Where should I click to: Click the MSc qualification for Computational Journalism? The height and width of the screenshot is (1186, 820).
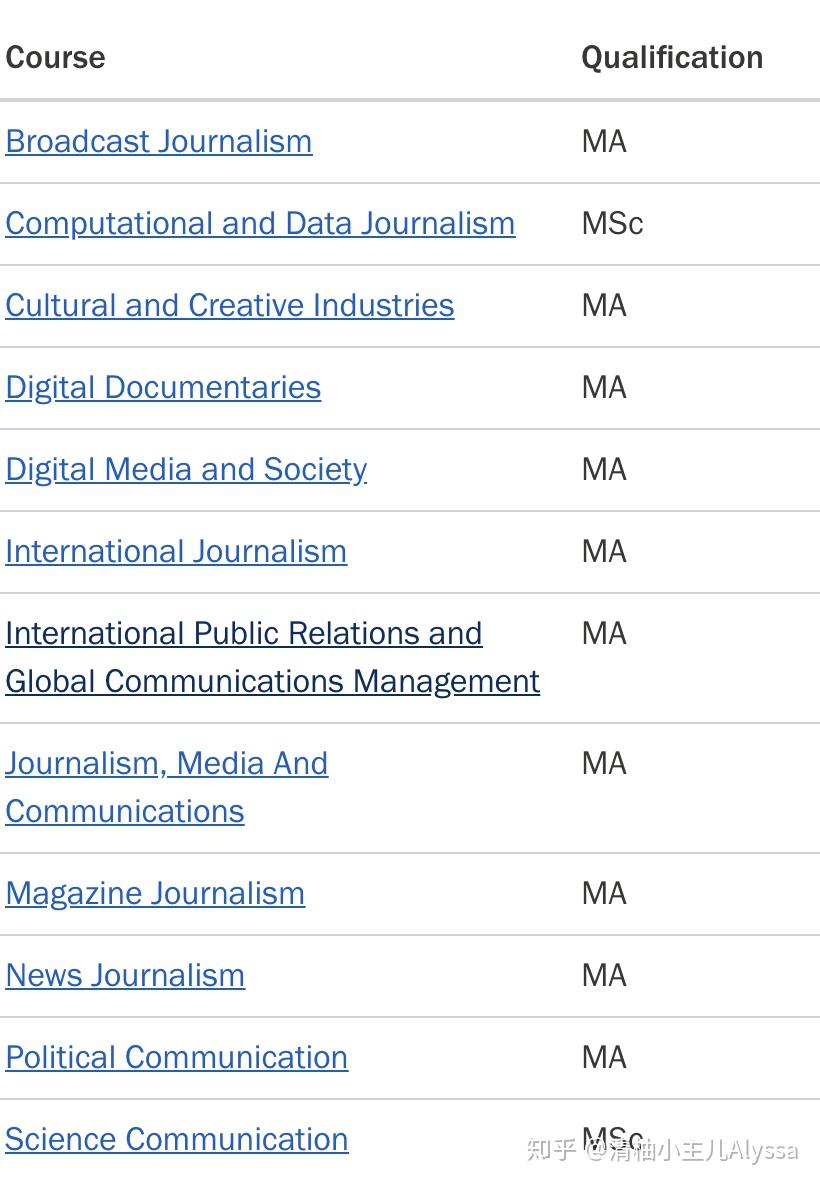[612, 224]
